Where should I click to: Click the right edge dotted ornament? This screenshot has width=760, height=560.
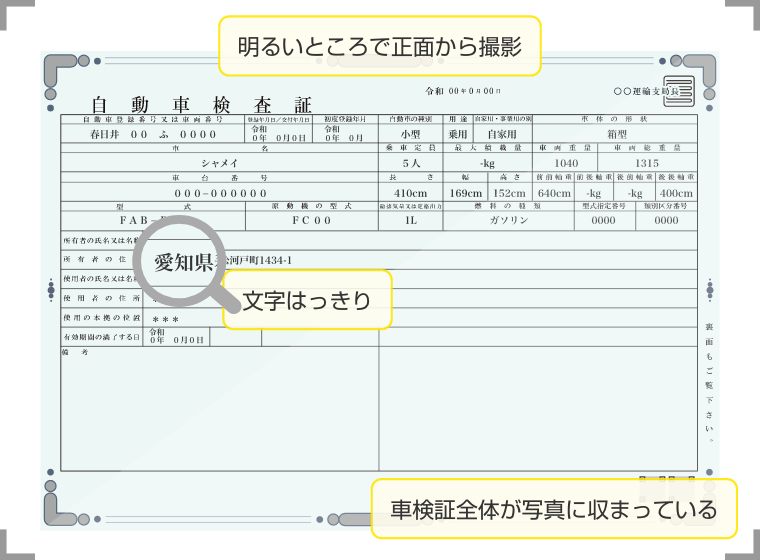tap(709, 291)
